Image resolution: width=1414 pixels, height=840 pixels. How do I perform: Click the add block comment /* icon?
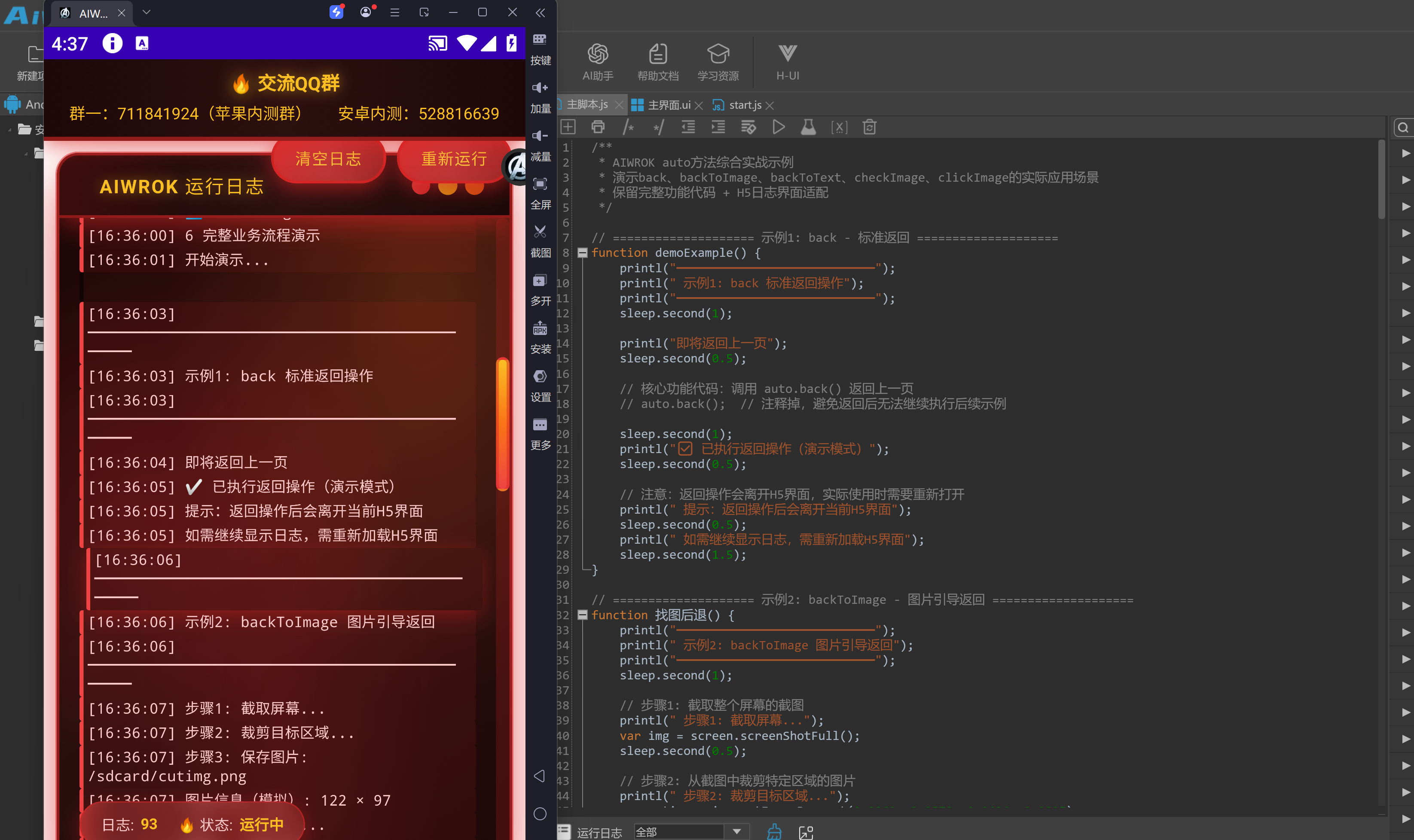click(628, 128)
